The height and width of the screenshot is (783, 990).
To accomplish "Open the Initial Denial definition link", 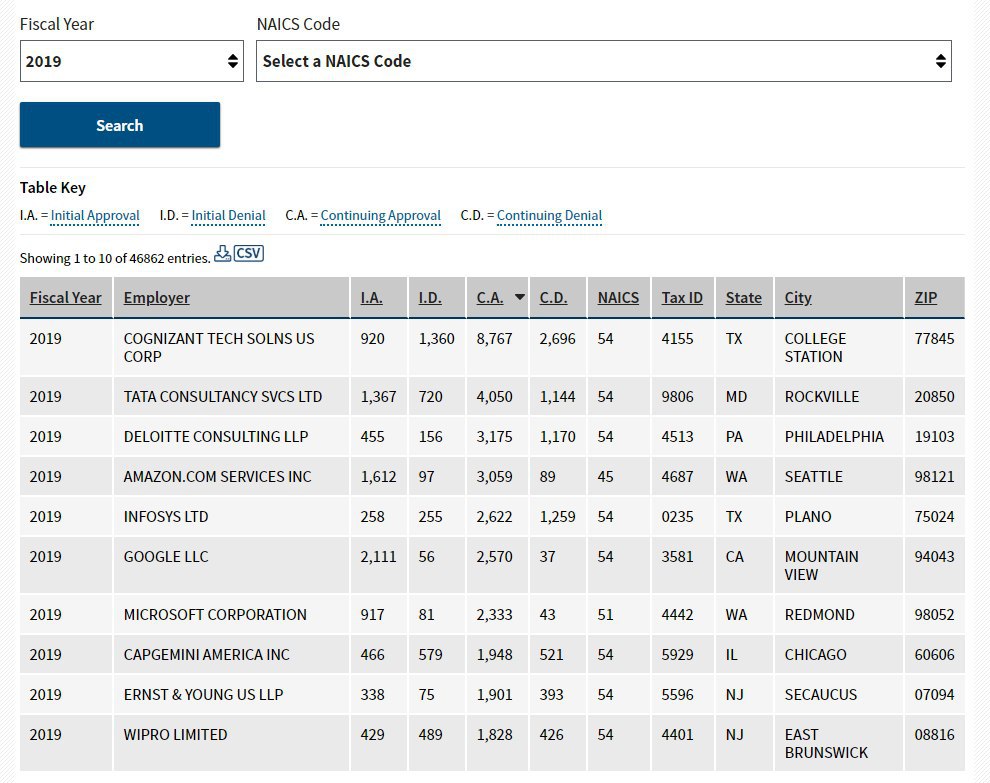I will tap(229, 215).
